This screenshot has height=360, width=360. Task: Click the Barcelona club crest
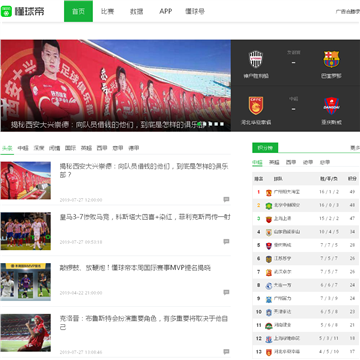pos(331,59)
